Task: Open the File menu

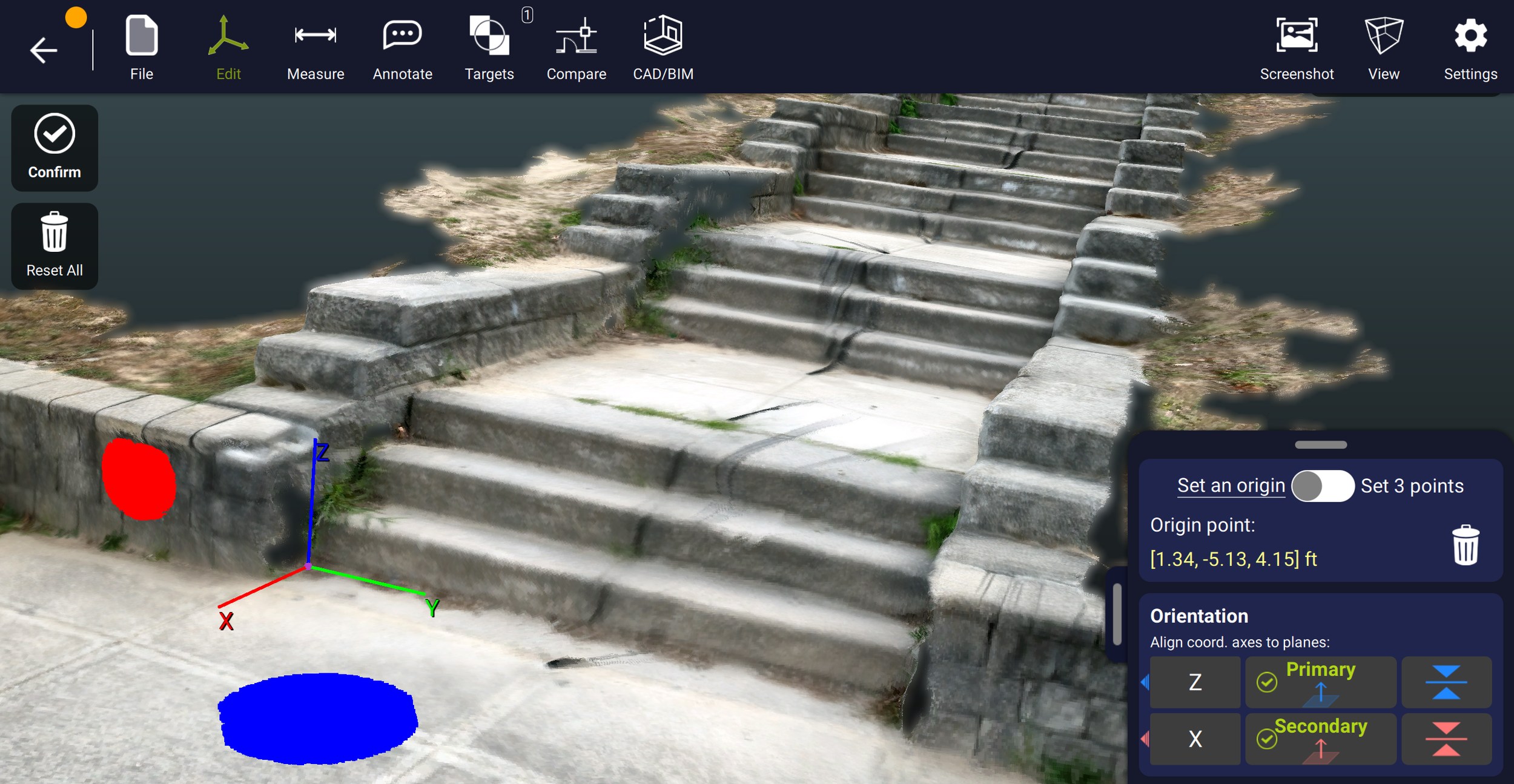Action: tap(142, 47)
